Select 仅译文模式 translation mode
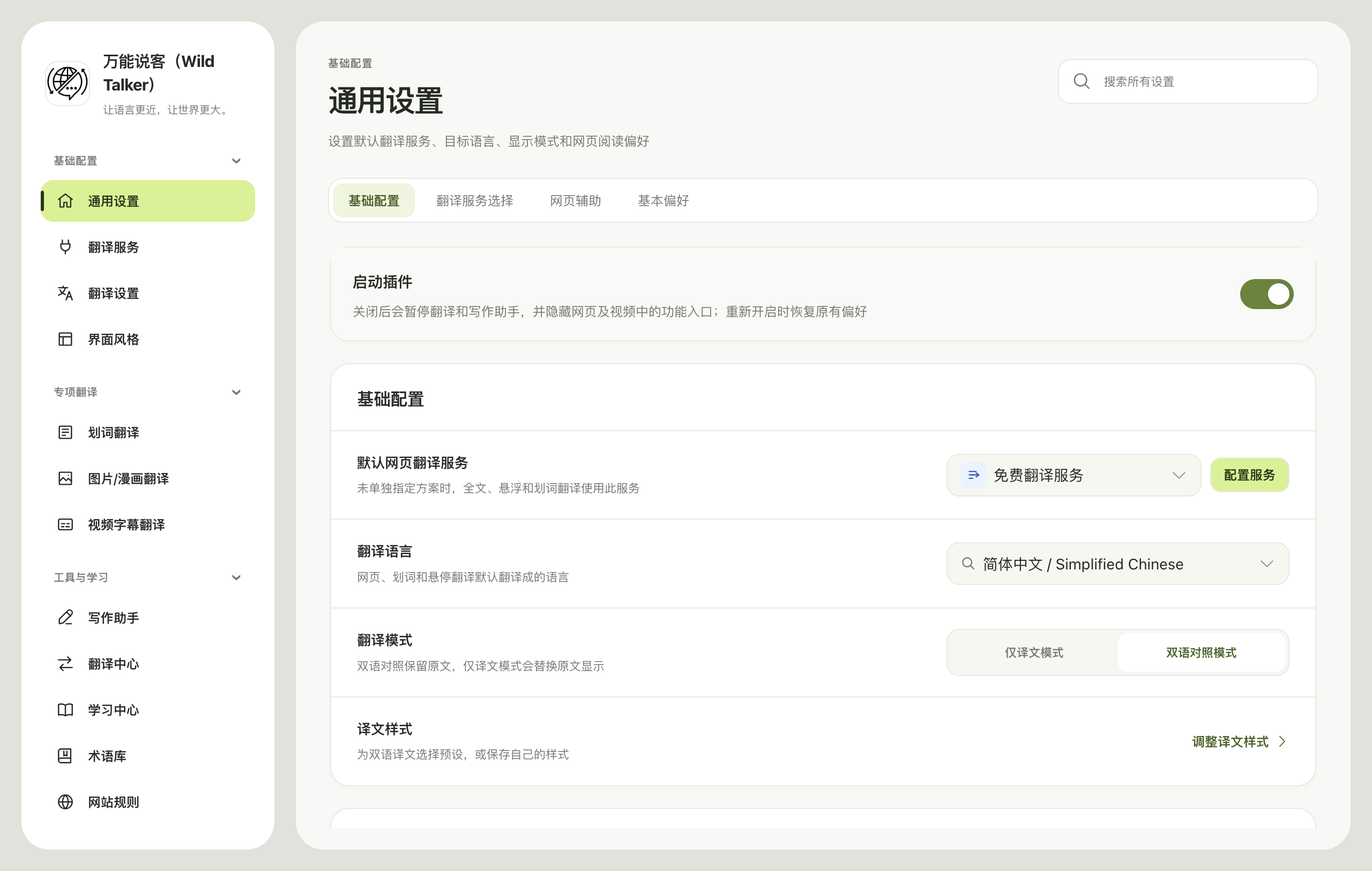 [1034, 652]
